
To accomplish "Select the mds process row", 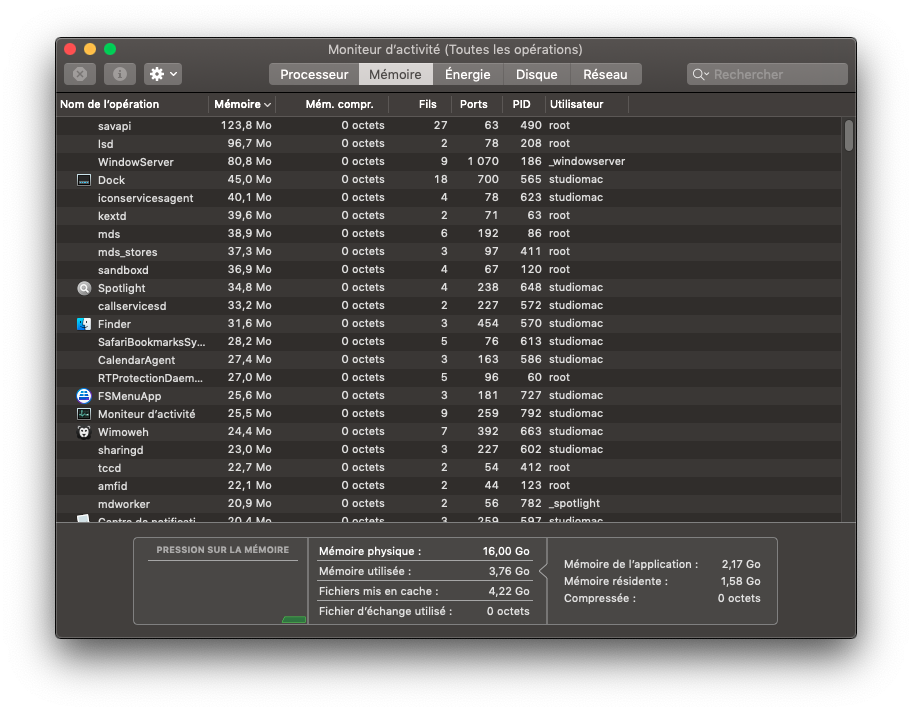I will [448, 234].
